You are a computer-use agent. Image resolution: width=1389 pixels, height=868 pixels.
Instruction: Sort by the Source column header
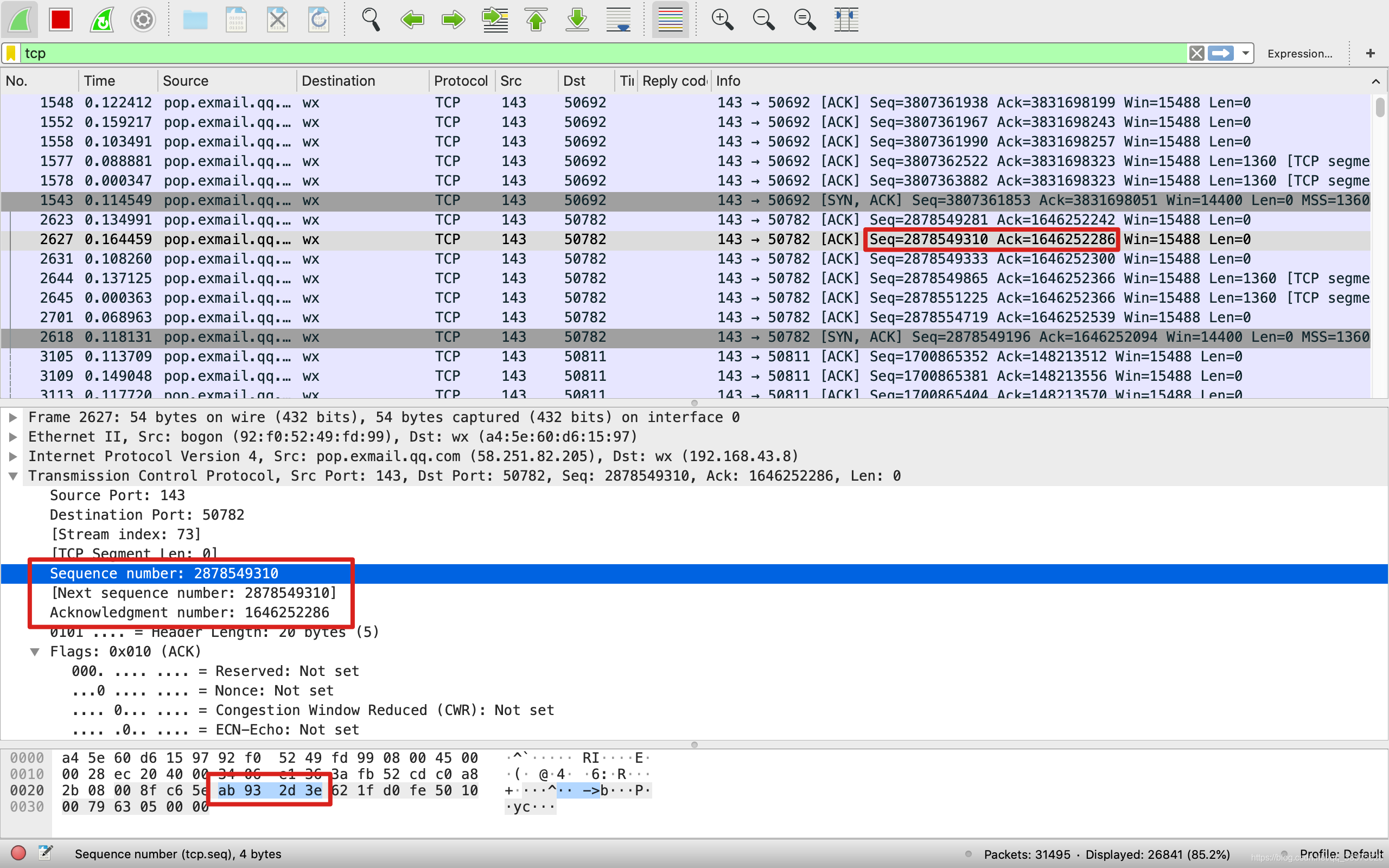[227, 81]
